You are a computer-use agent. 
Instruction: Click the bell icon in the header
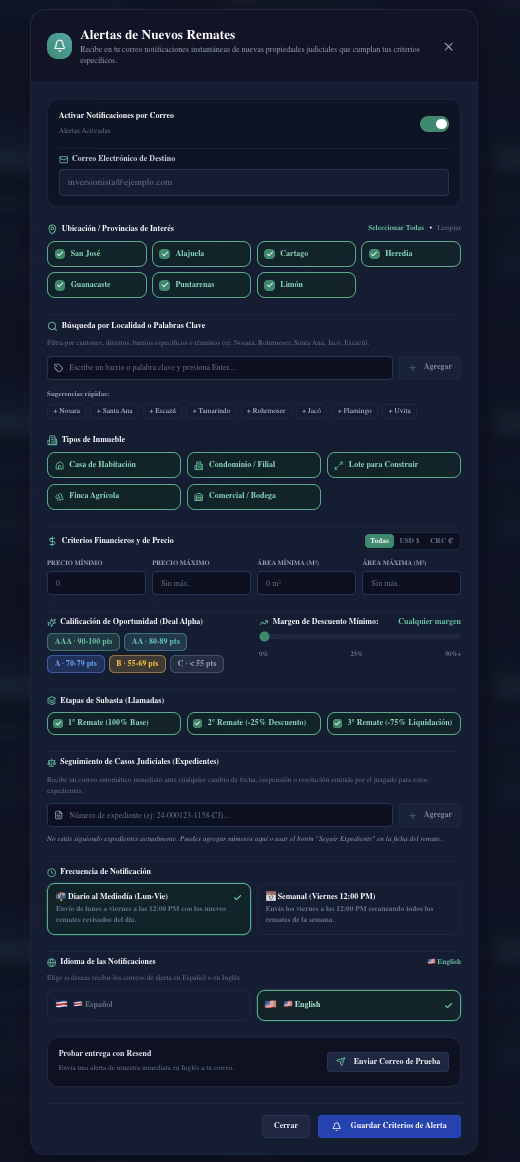tap(59, 46)
